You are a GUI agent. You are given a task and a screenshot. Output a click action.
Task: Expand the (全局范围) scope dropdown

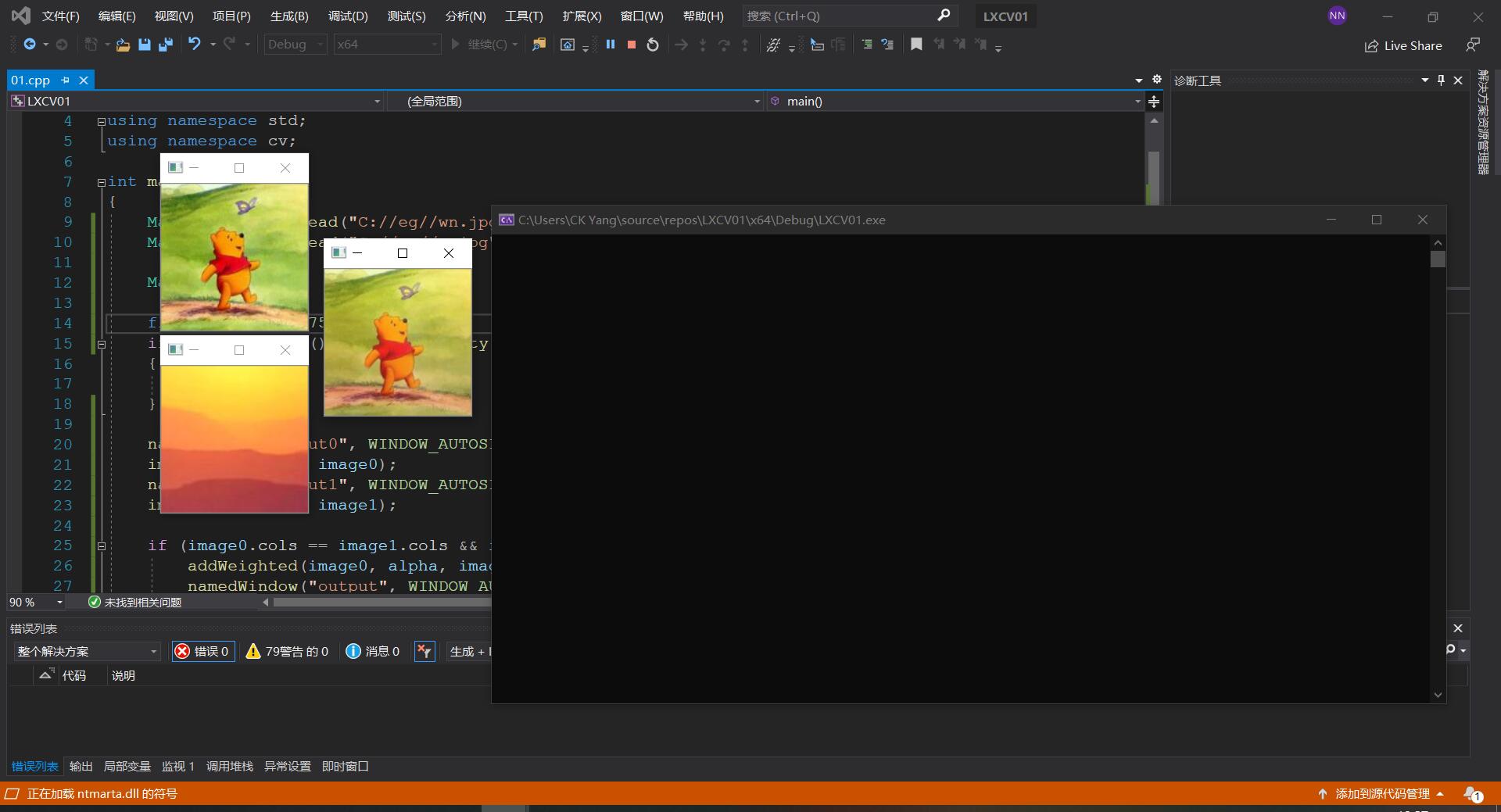757,102
